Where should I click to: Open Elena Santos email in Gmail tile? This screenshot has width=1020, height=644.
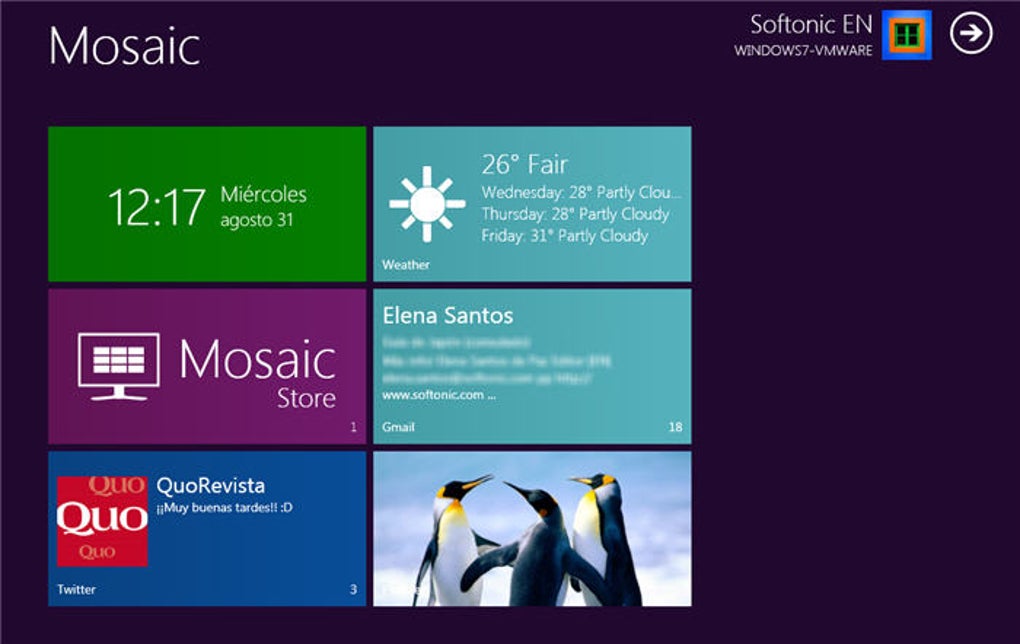448,316
